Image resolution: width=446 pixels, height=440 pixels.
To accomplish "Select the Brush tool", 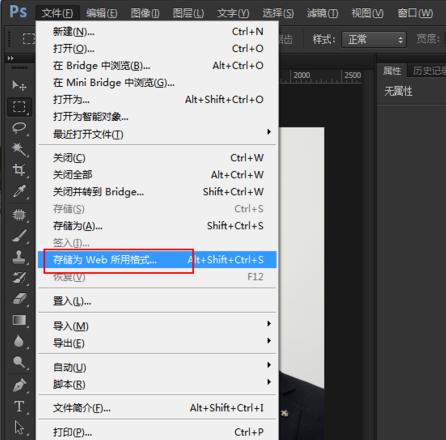I will point(19,236).
